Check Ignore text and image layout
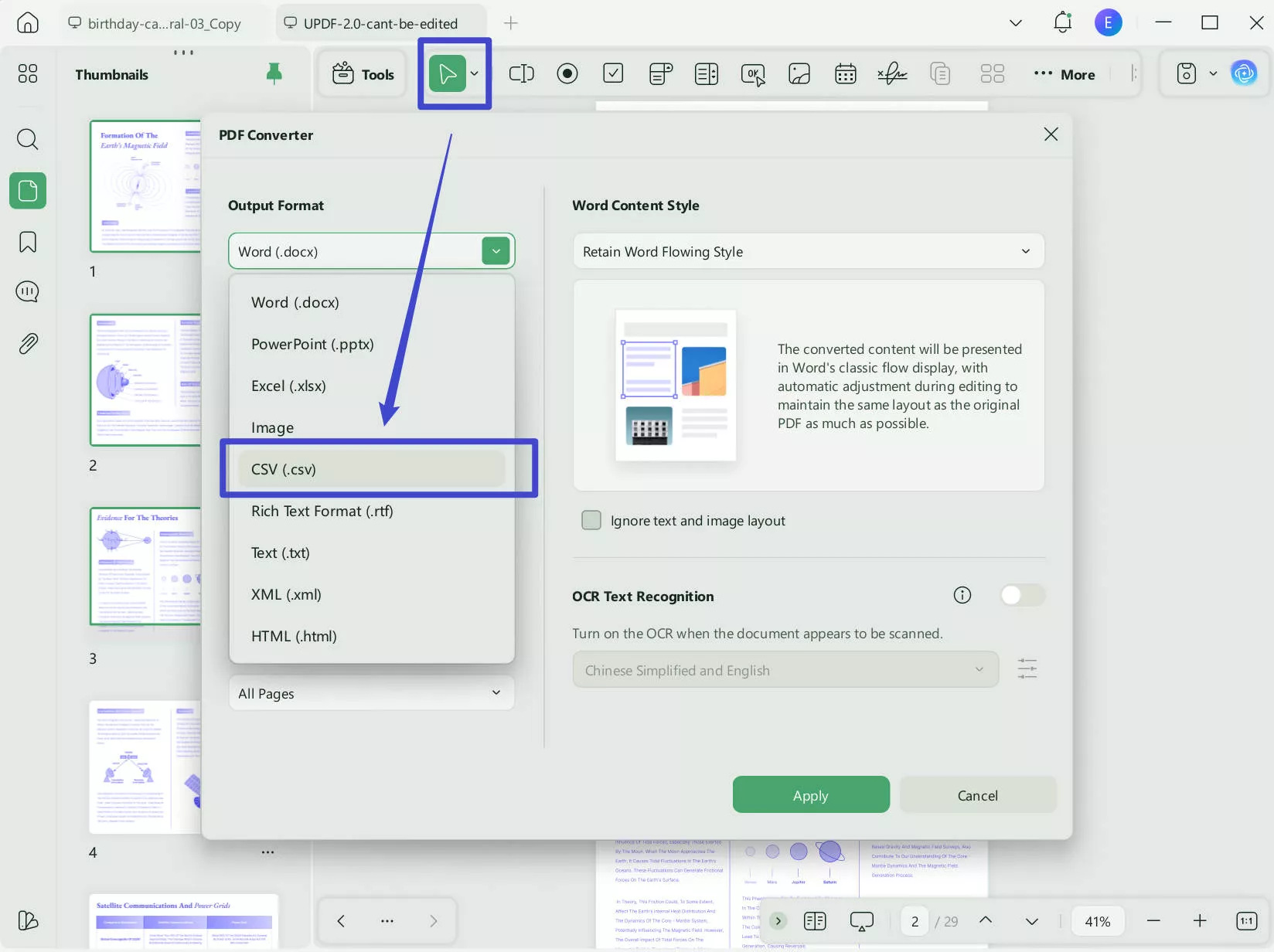 click(591, 520)
